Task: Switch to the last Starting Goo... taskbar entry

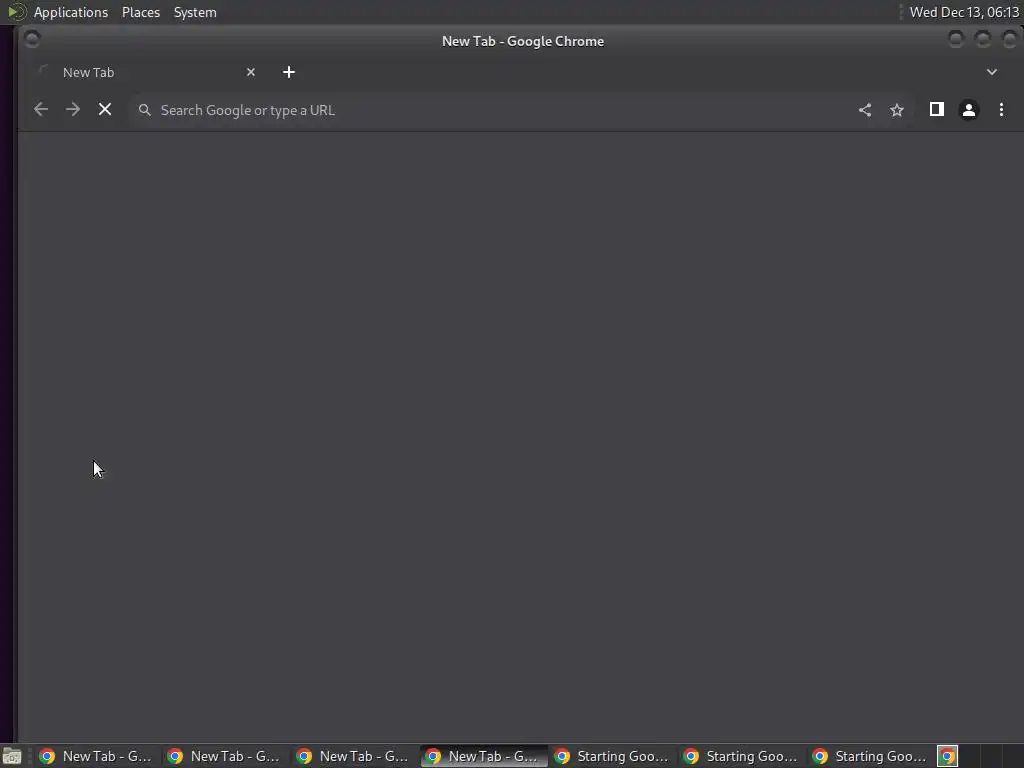Action: (871, 756)
